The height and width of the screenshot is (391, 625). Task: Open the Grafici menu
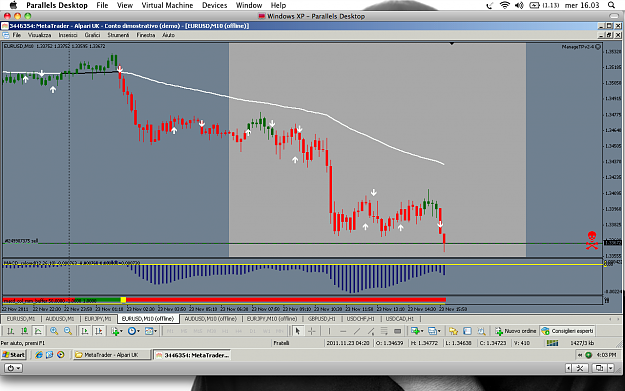point(92,35)
